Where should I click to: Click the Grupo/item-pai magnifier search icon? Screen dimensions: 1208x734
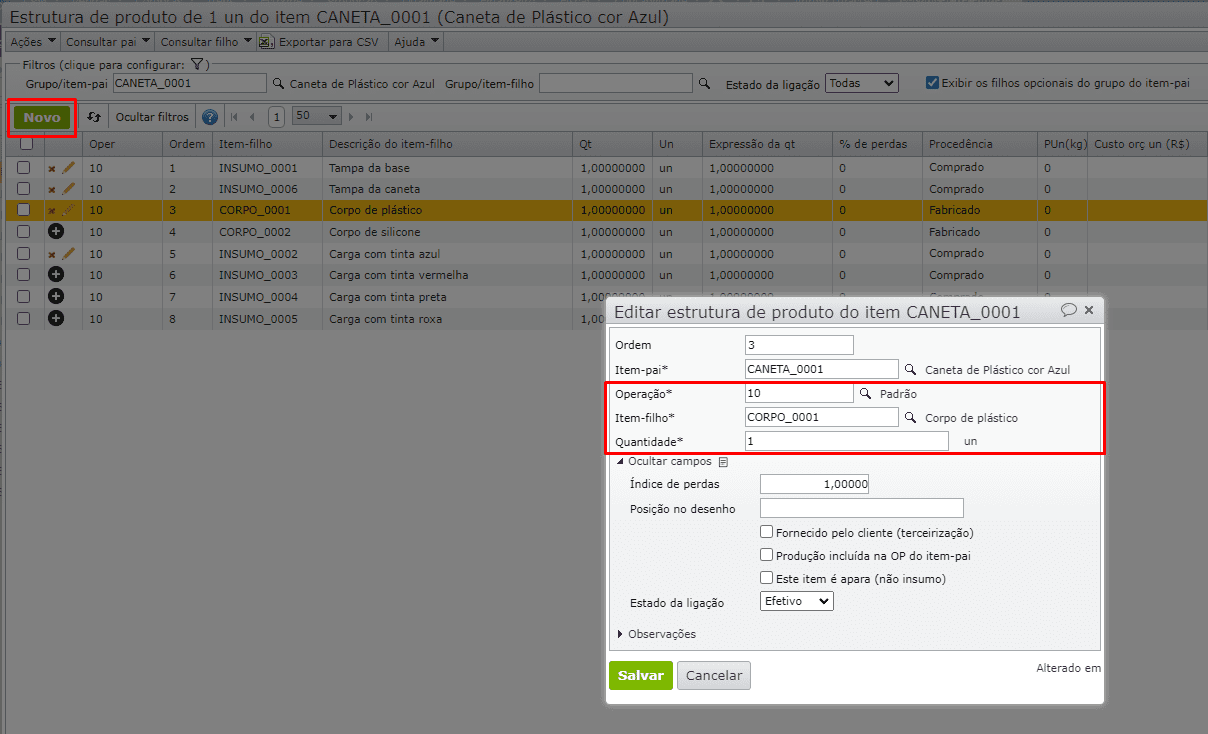[279, 84]
